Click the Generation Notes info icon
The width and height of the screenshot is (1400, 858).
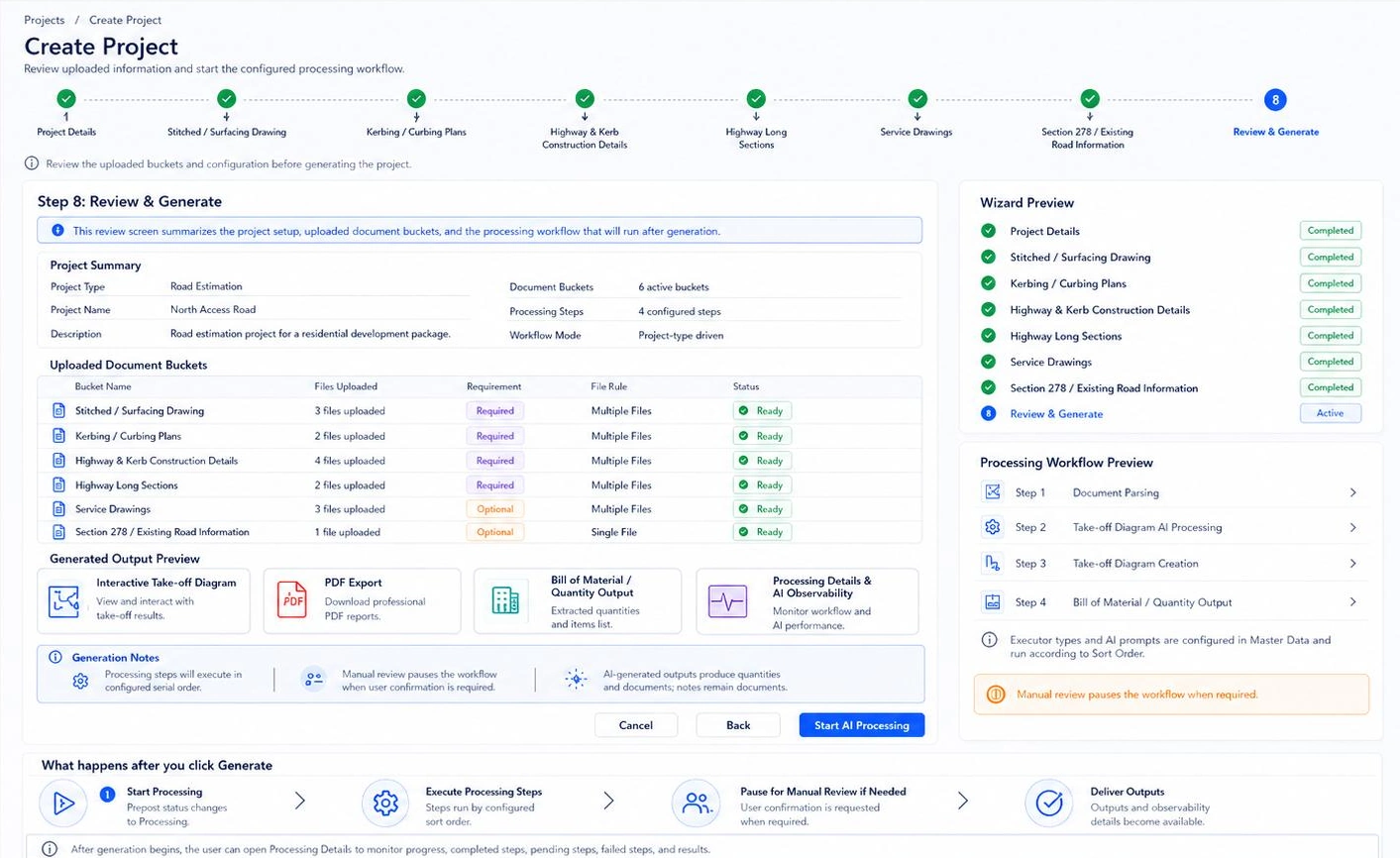[x=55, y=657]
